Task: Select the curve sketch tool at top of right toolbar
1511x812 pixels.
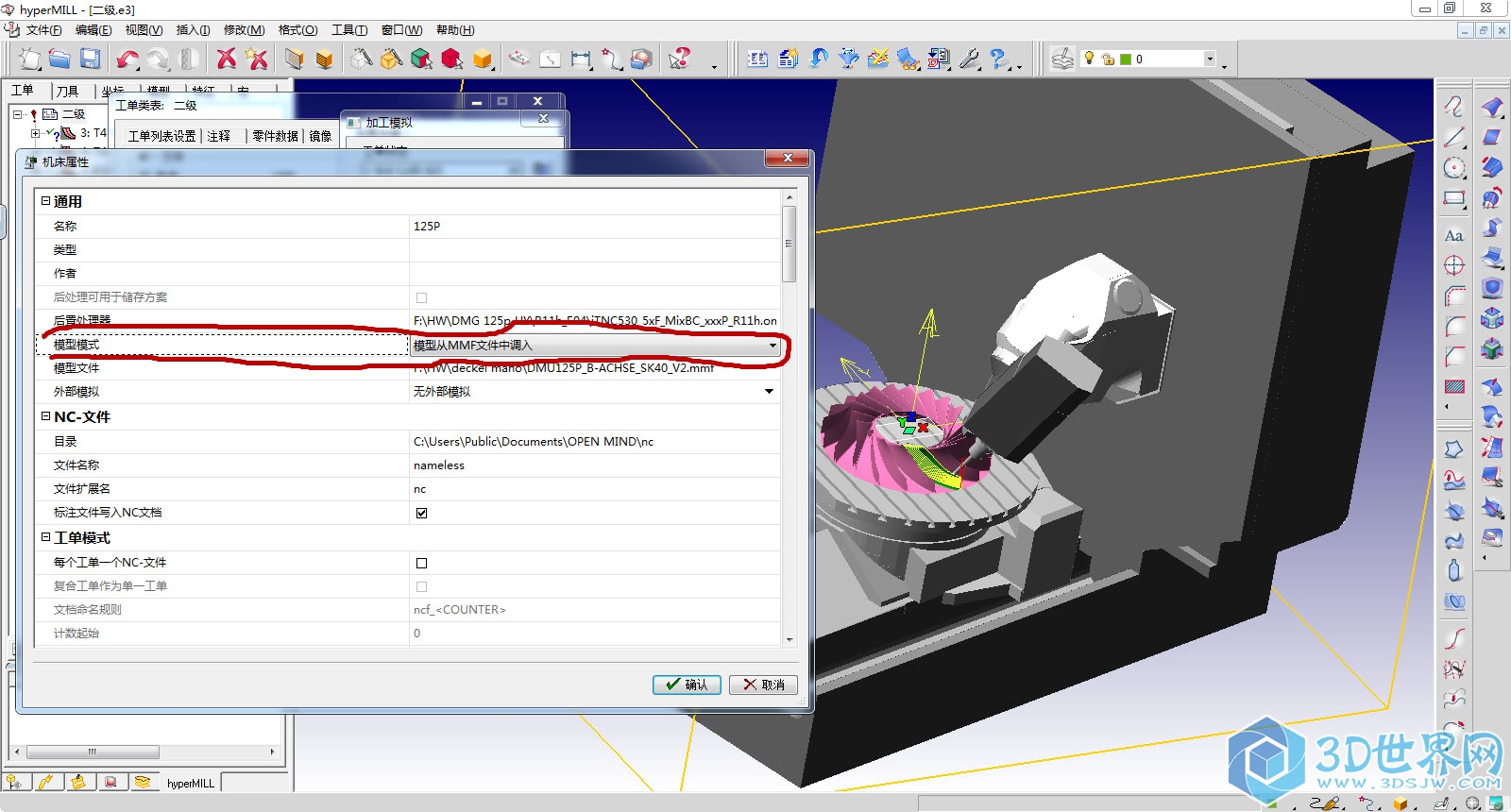Action: tap(1454, 106)
